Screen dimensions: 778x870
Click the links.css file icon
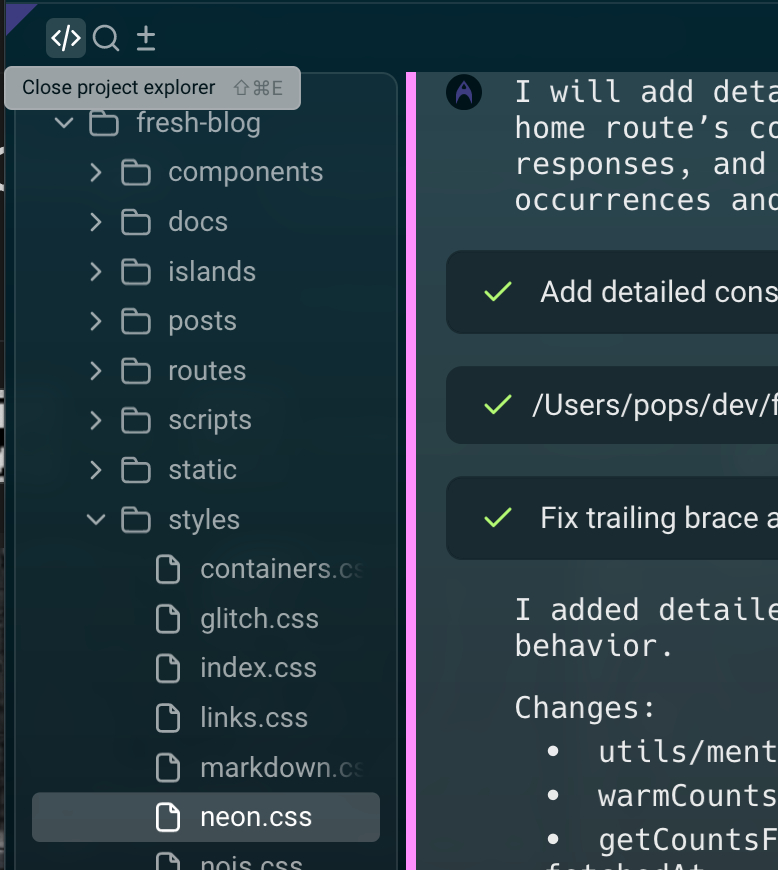[168, 718]
